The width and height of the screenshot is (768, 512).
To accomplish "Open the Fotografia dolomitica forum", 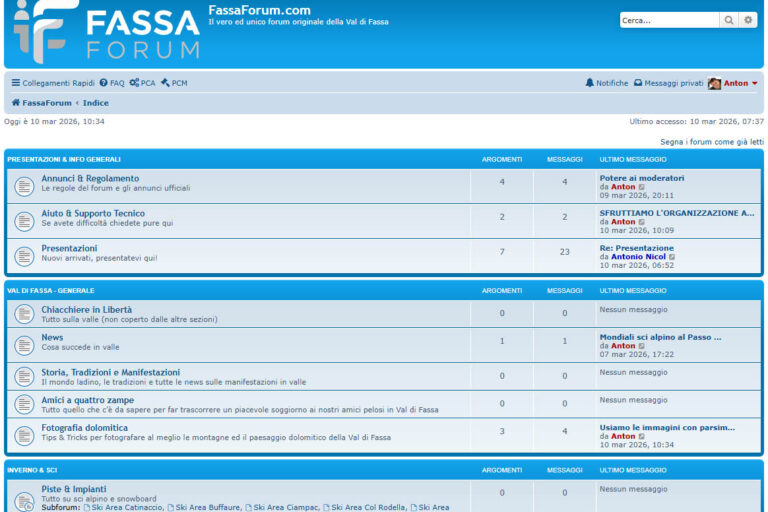I will tap(84, 428).
